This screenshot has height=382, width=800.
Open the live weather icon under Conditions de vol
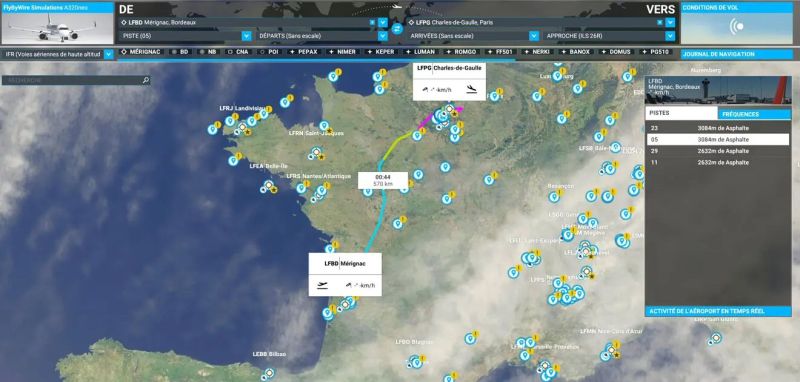coord(736,26)
